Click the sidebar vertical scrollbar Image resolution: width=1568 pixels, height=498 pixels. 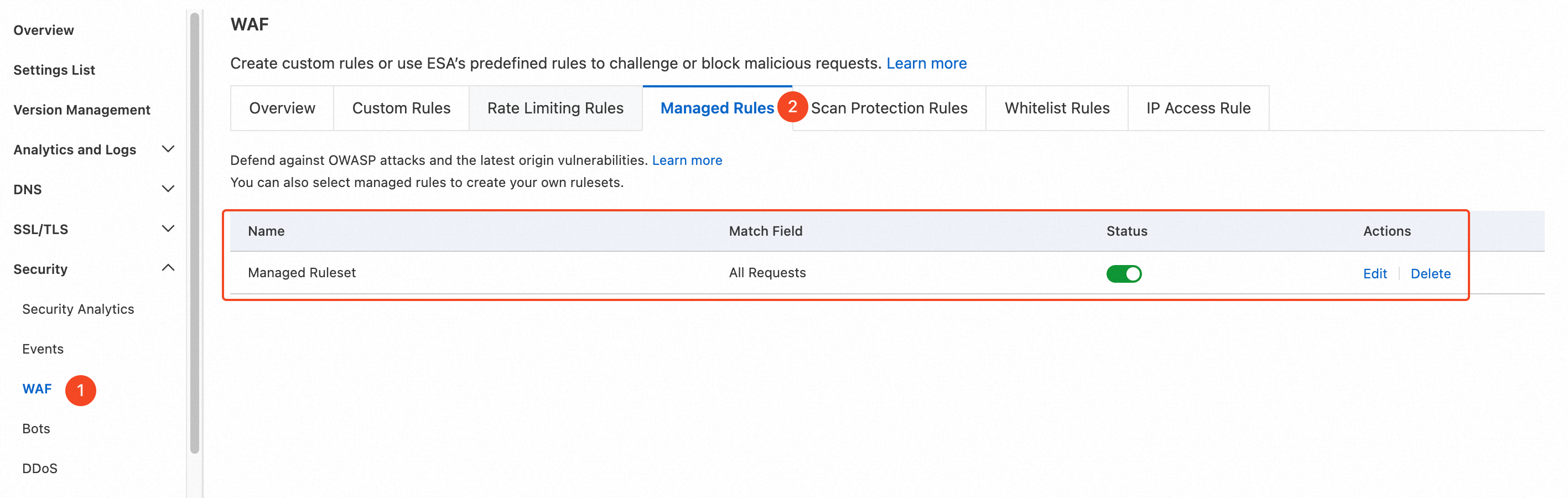[195, 232]
